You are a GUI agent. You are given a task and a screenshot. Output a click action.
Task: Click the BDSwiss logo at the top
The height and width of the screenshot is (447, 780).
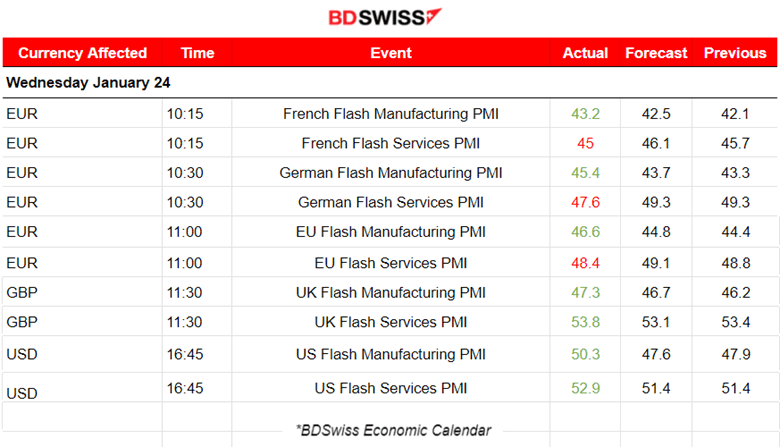click(385, 17)
